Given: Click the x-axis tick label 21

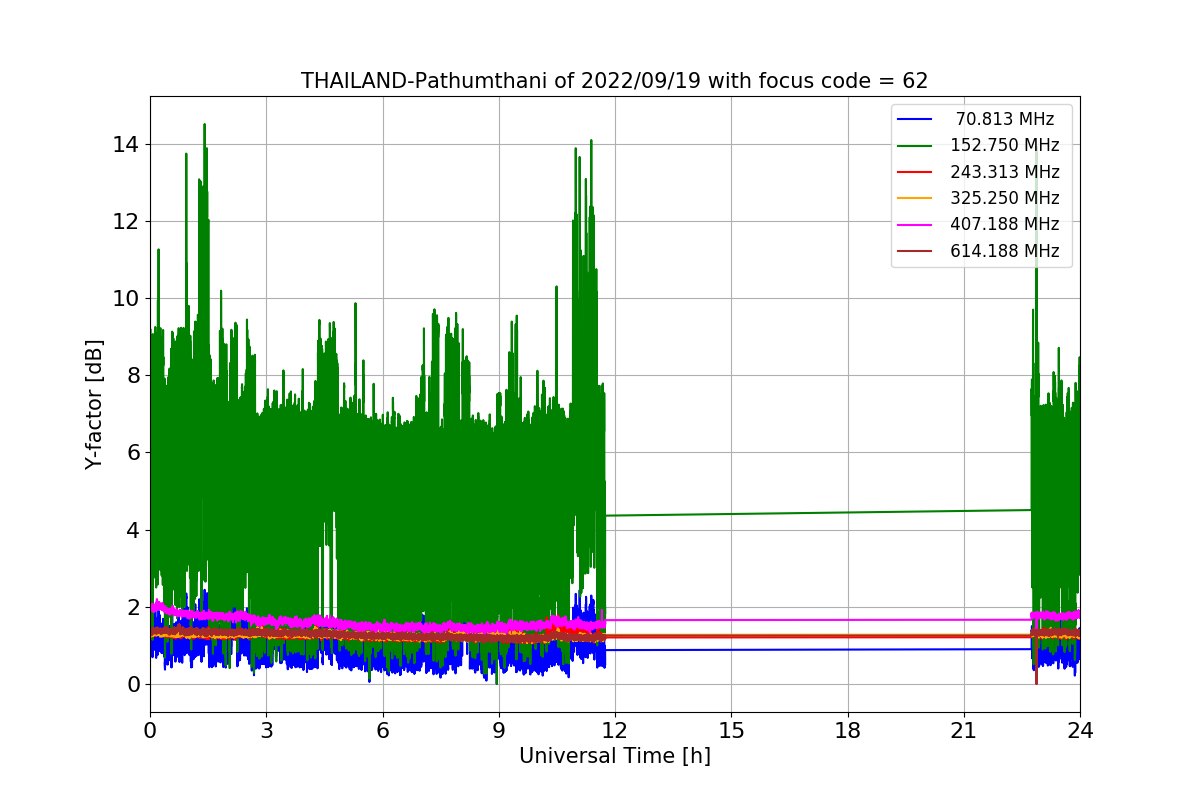Looking at the screenshot, I should click(x=964, y=731).
